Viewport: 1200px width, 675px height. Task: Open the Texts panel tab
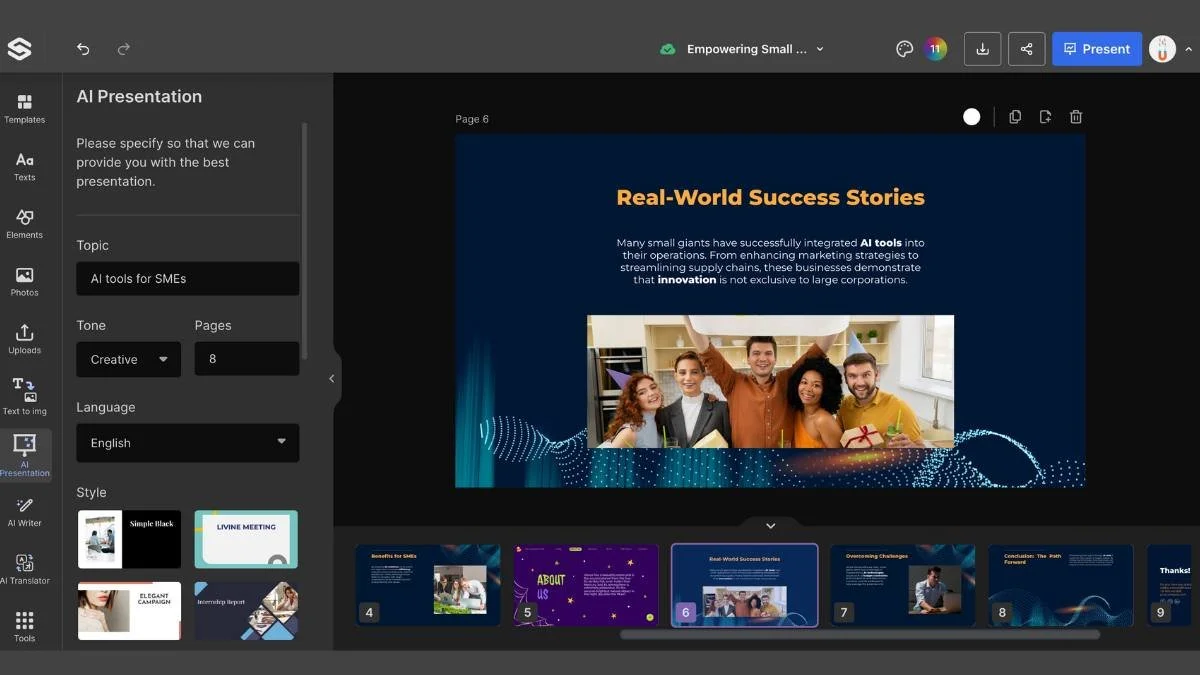tap(25, 166)
